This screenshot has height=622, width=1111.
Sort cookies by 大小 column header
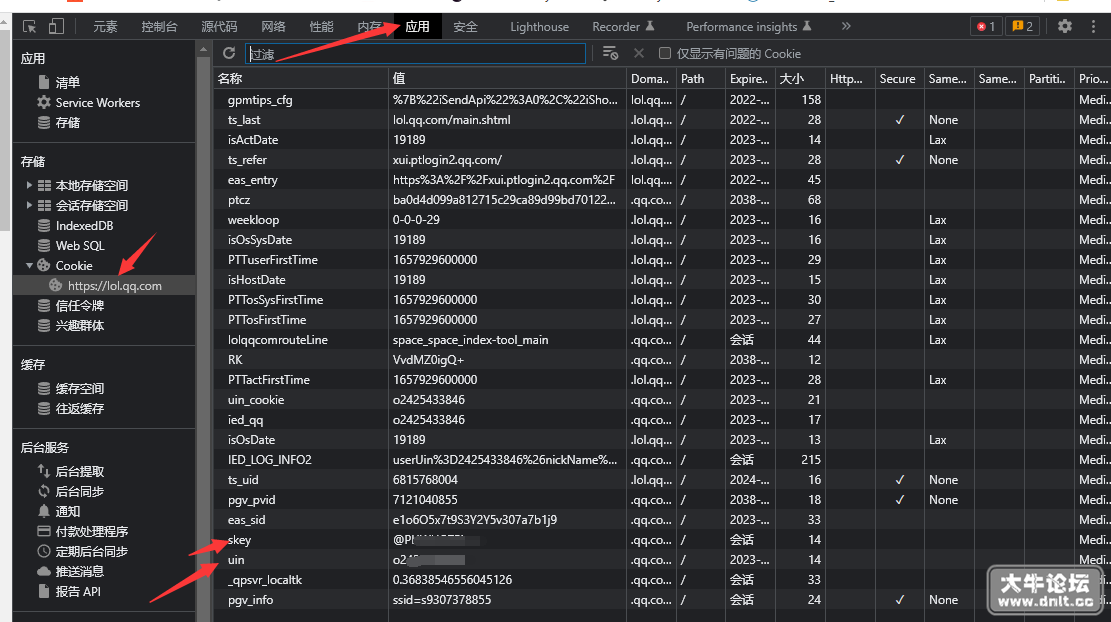tap(800, 79)
